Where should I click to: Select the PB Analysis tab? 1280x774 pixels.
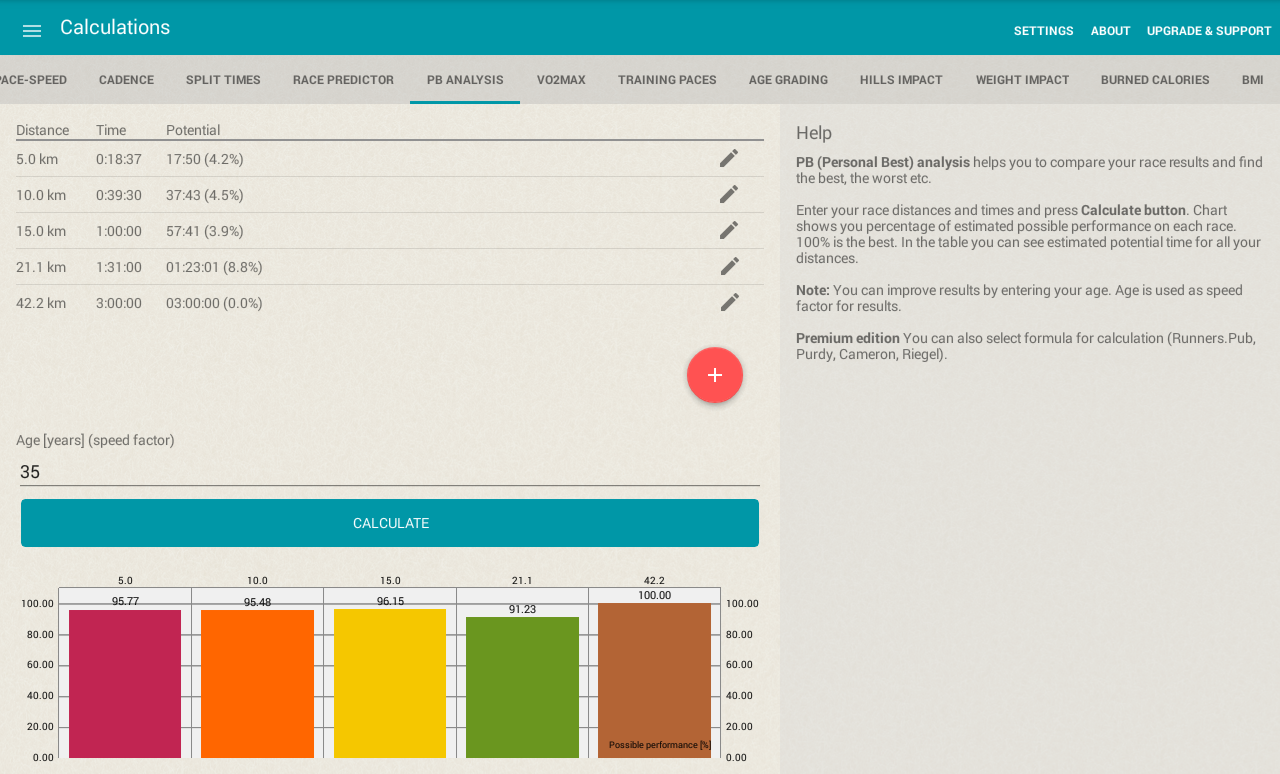coord(465,80)
